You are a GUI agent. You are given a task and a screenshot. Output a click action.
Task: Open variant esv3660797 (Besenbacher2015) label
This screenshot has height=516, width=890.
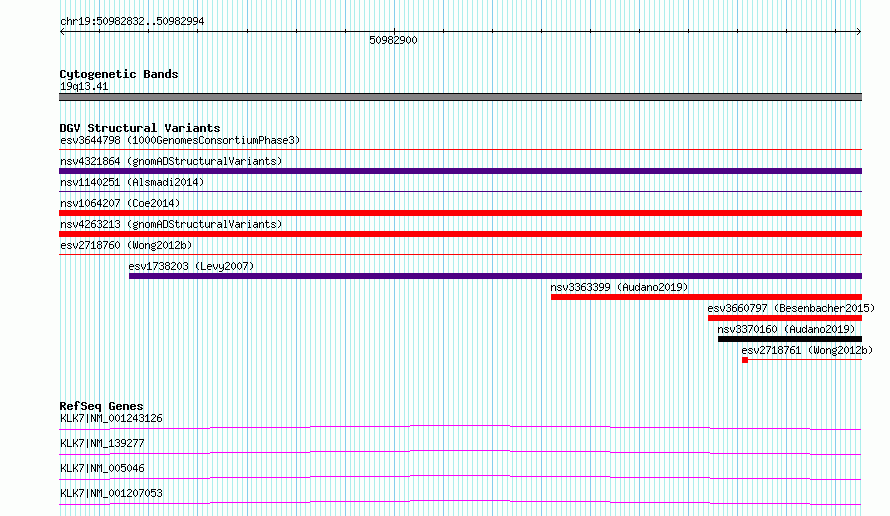click(x=791, y=308)
